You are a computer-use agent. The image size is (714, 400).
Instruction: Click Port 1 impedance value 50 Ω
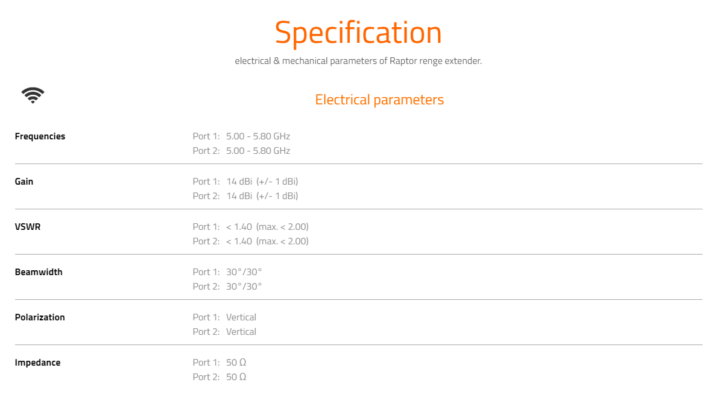236,363
